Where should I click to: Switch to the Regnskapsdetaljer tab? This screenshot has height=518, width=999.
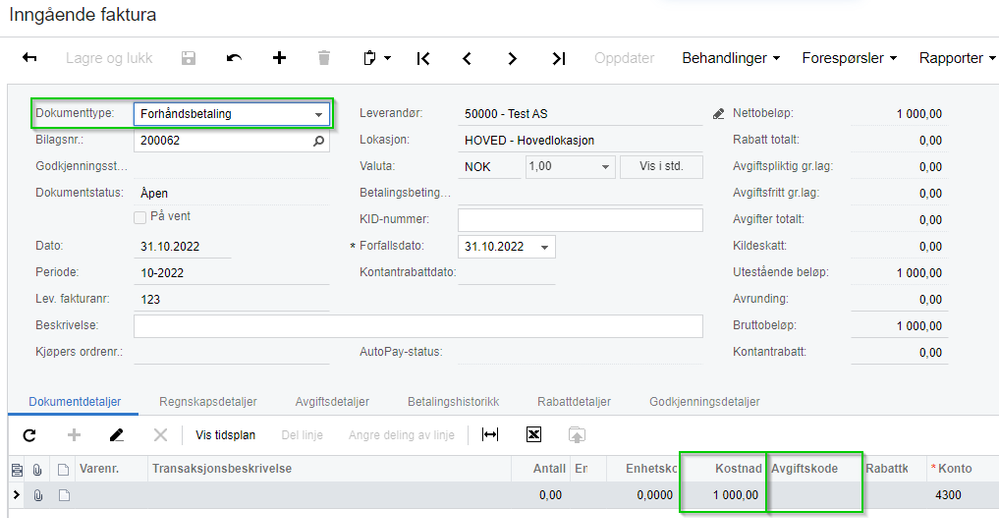click(x=208, y=402)
